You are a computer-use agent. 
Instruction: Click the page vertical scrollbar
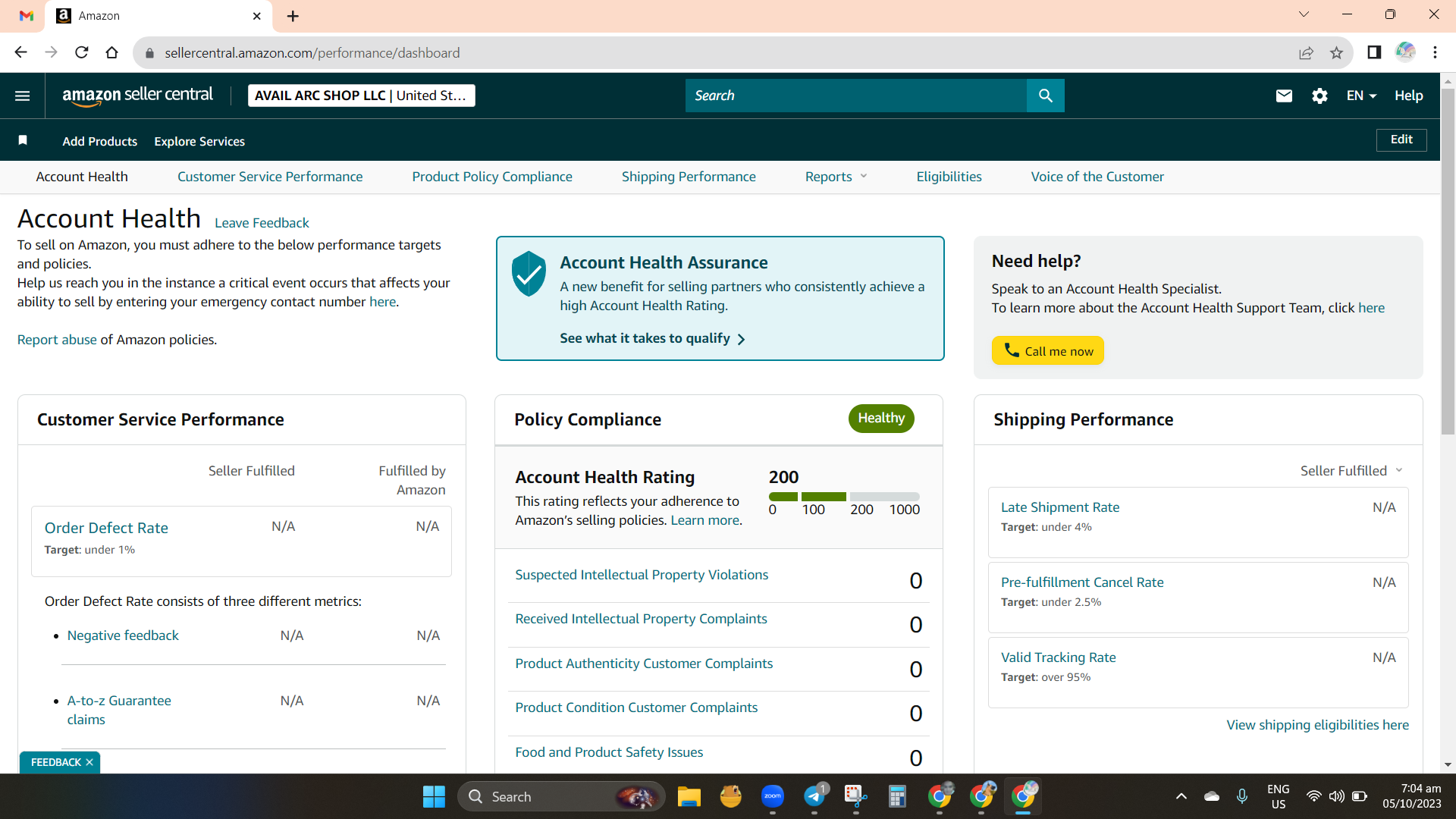tap(1448, 262)
